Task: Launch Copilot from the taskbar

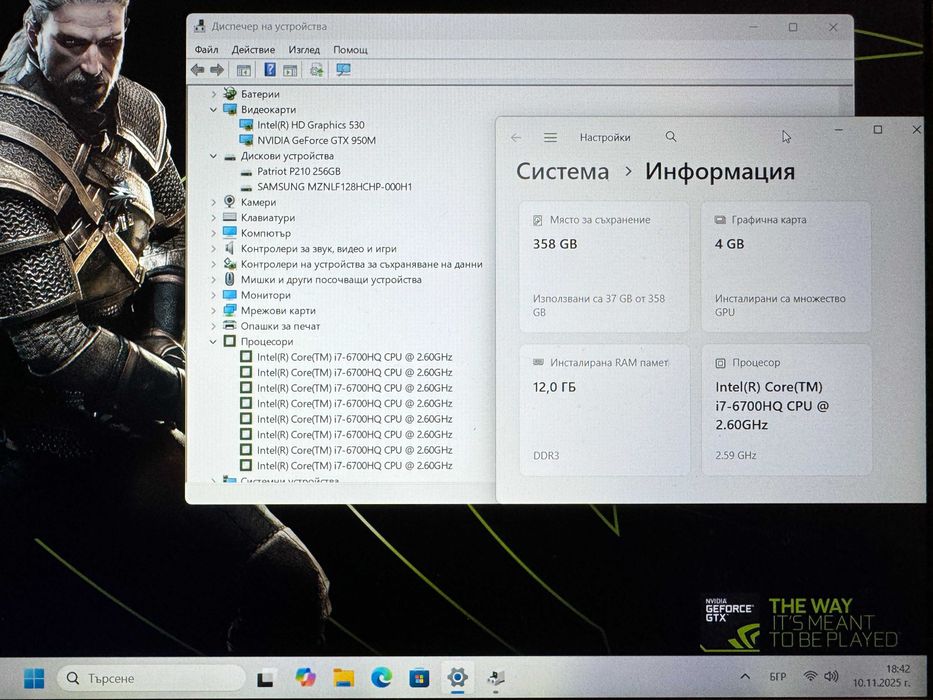Action: (305, 677)
